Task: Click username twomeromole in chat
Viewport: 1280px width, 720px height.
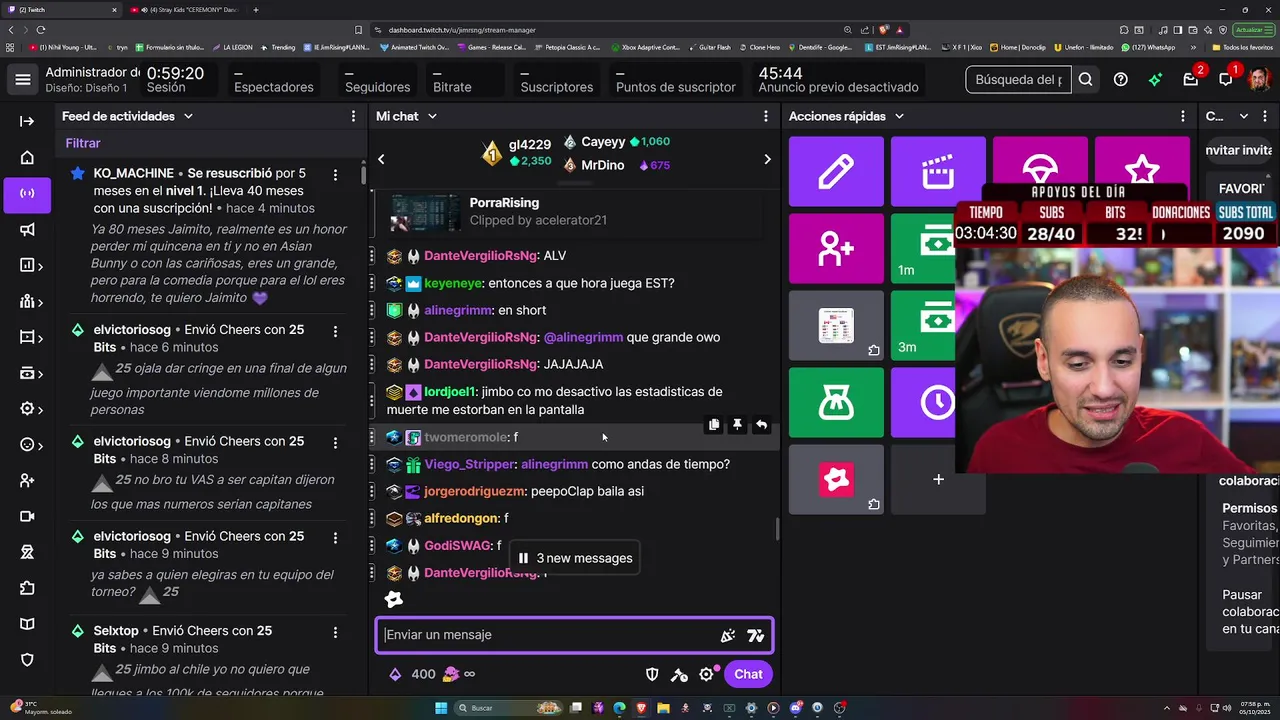Action: click(x=466, y=437)
